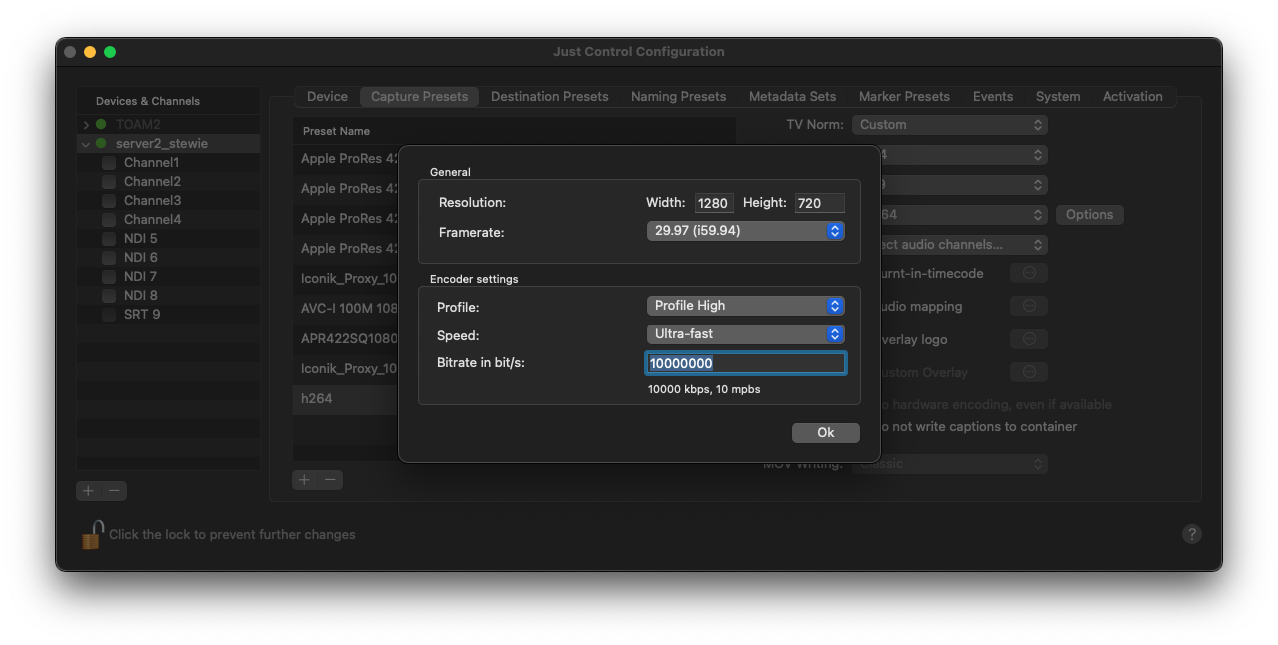The width and height of the screenshot is (1278, 645).
Task: Switch to the Device tab
Action: pos(327,97)
